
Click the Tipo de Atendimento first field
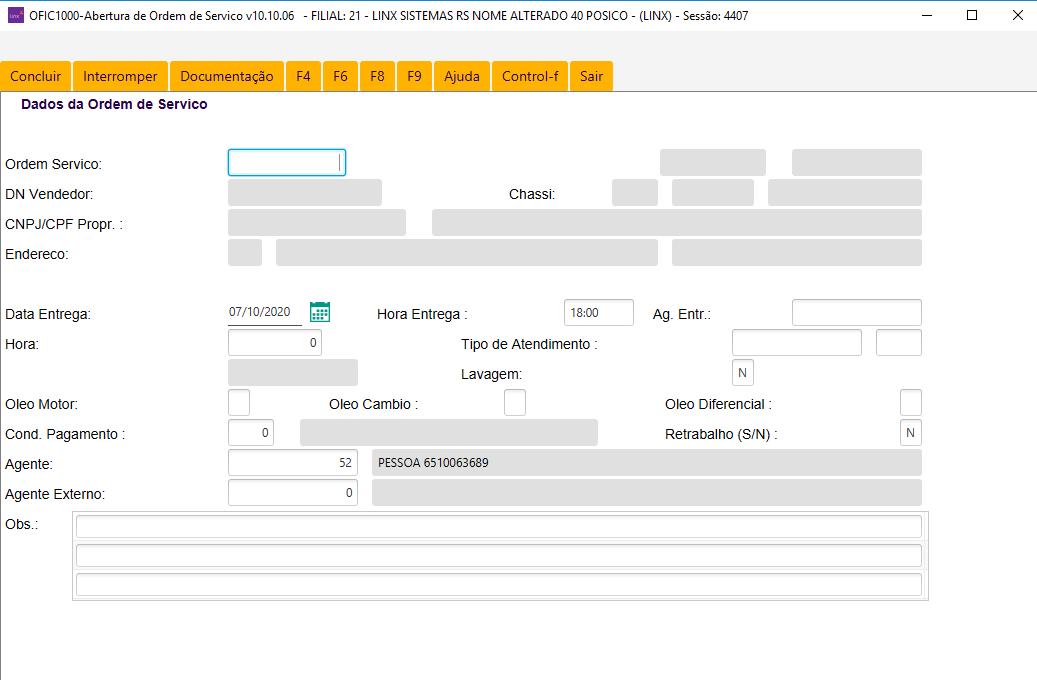(797, 343)
